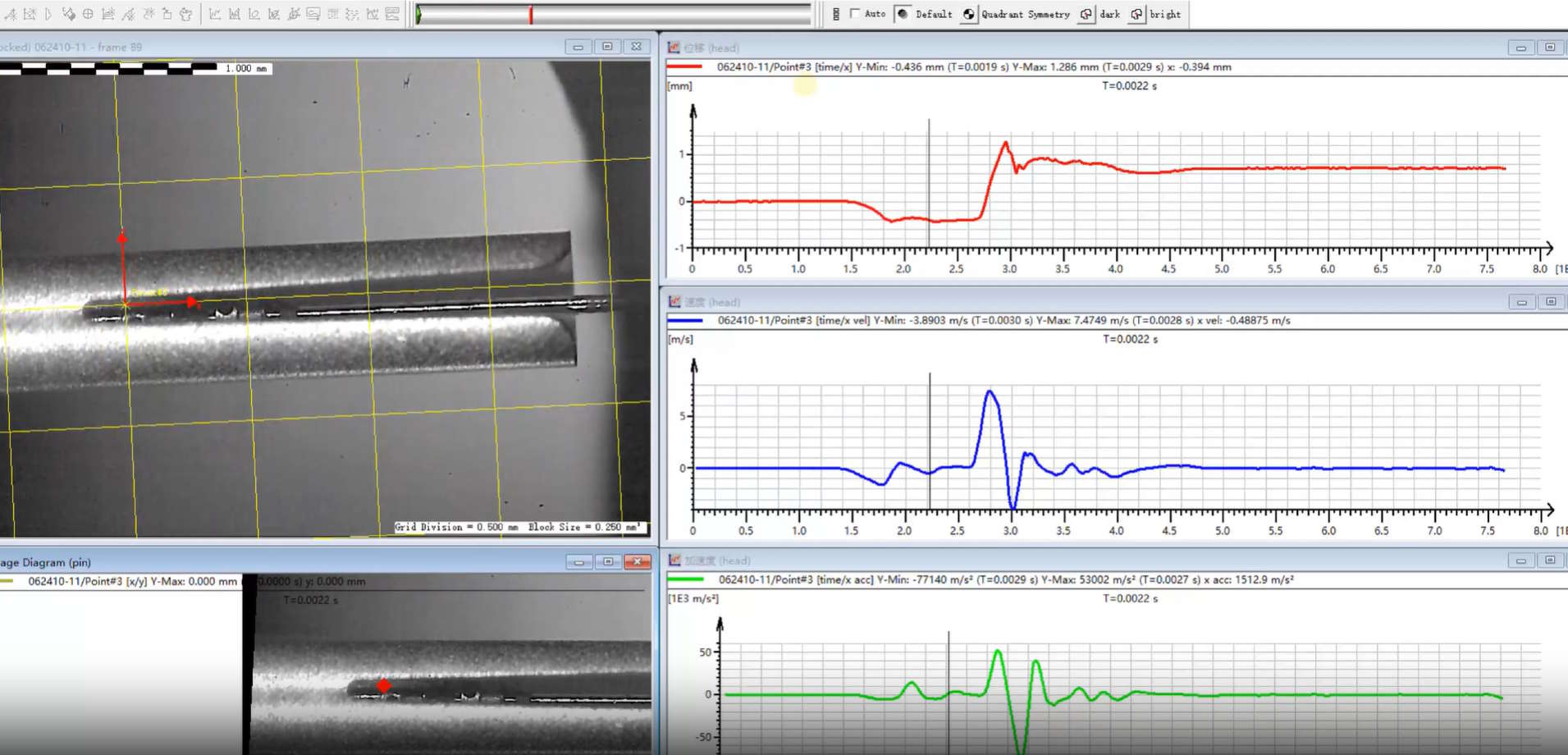
Task: Click the last toolbar icon before the timeline slider
Action: [x=392, y=14]
